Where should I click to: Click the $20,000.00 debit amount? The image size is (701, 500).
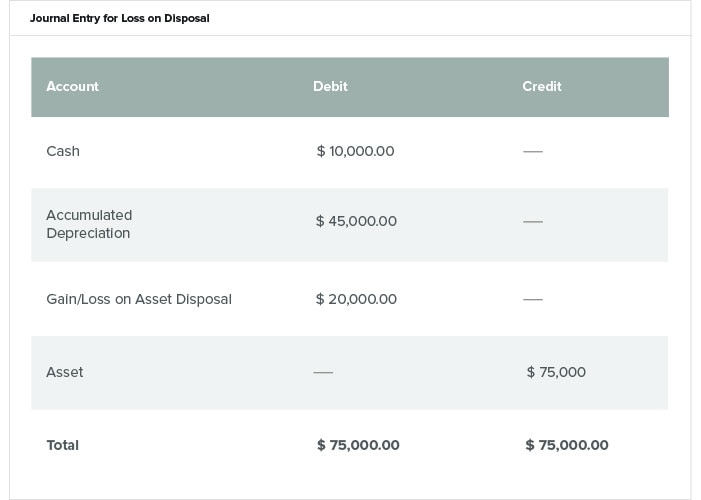(x=356, y=299)
